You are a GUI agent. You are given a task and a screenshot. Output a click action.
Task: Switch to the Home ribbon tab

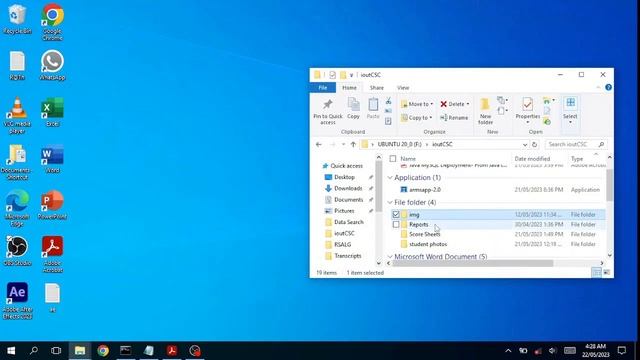pyautogui.click(x=349, y=88)
